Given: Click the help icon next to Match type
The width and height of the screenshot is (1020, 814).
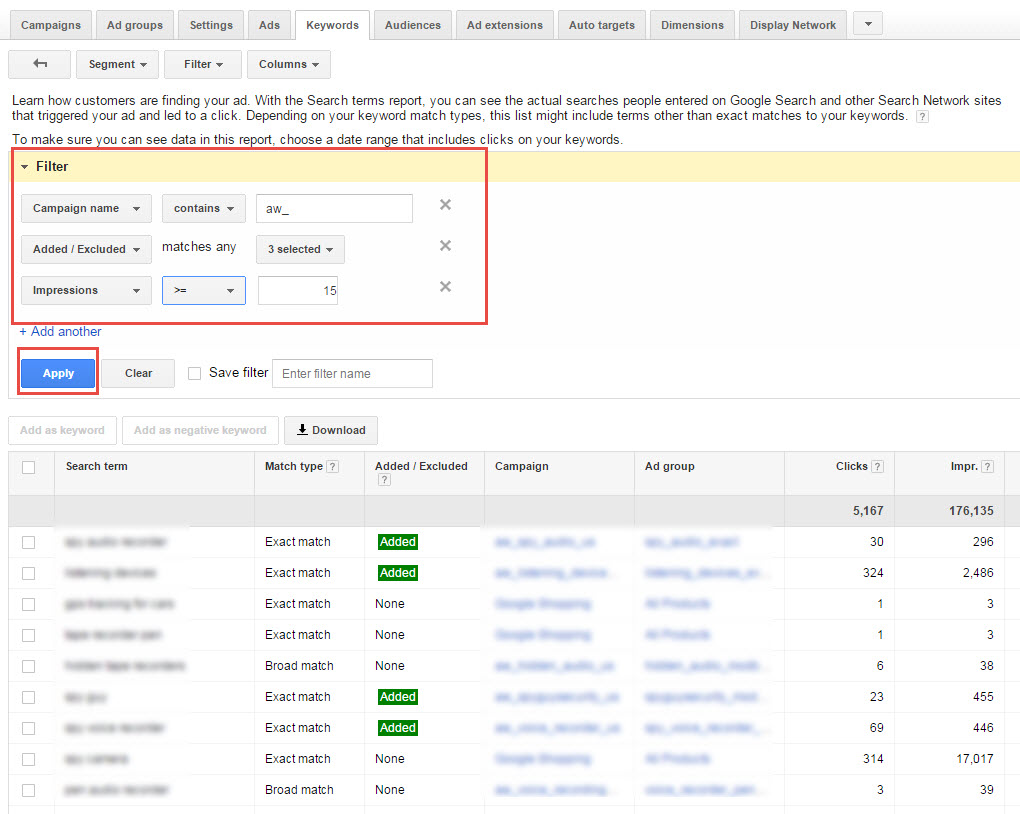Looking at the screenshot, I should (x=332, y=467).
